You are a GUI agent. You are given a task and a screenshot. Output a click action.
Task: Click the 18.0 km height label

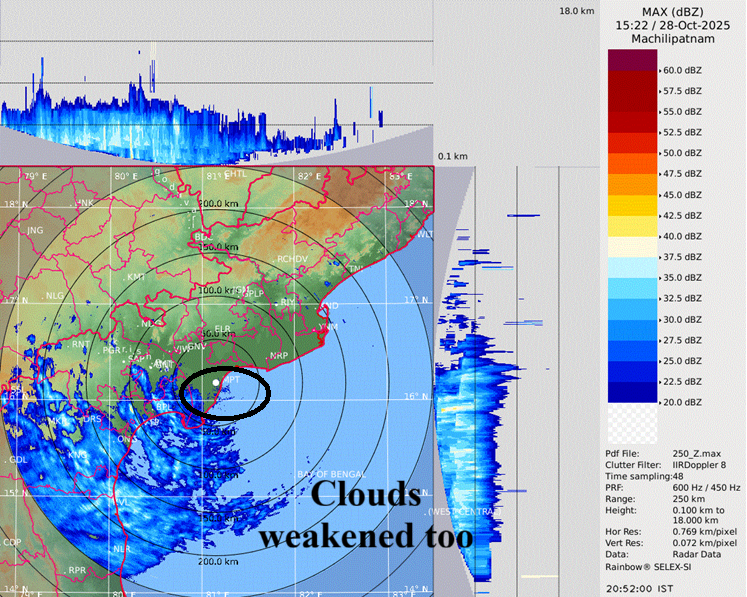577,10
